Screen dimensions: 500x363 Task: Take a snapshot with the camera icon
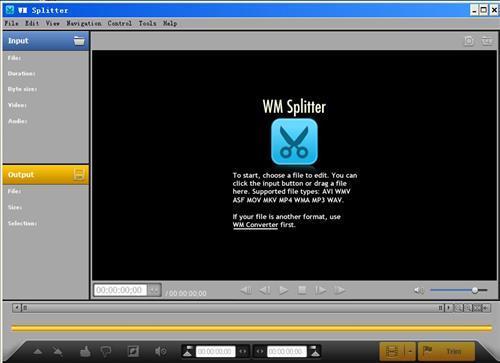pyautogui.click(x=469, y=41)
